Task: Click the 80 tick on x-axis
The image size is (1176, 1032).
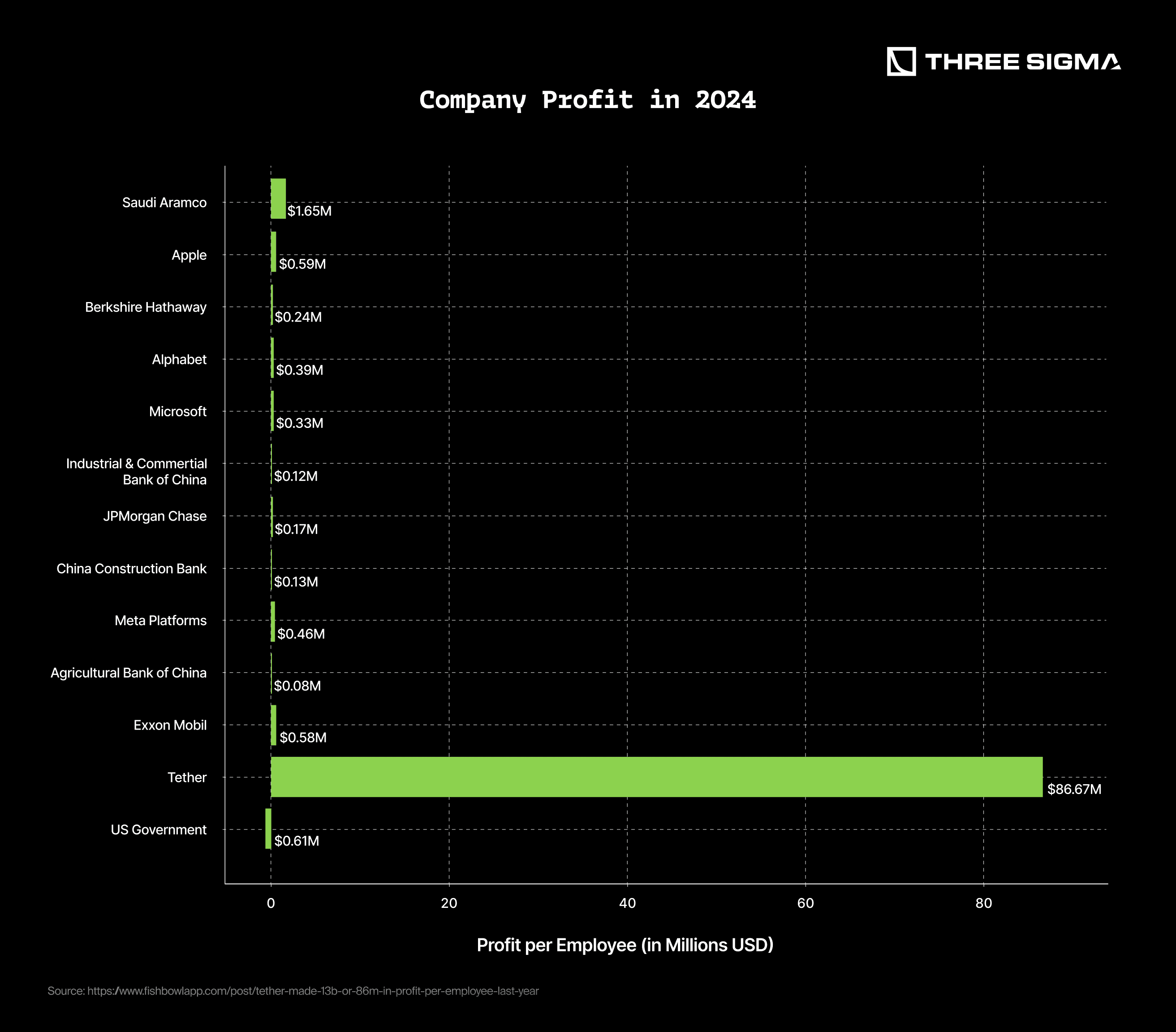Action: pos(983,903)
